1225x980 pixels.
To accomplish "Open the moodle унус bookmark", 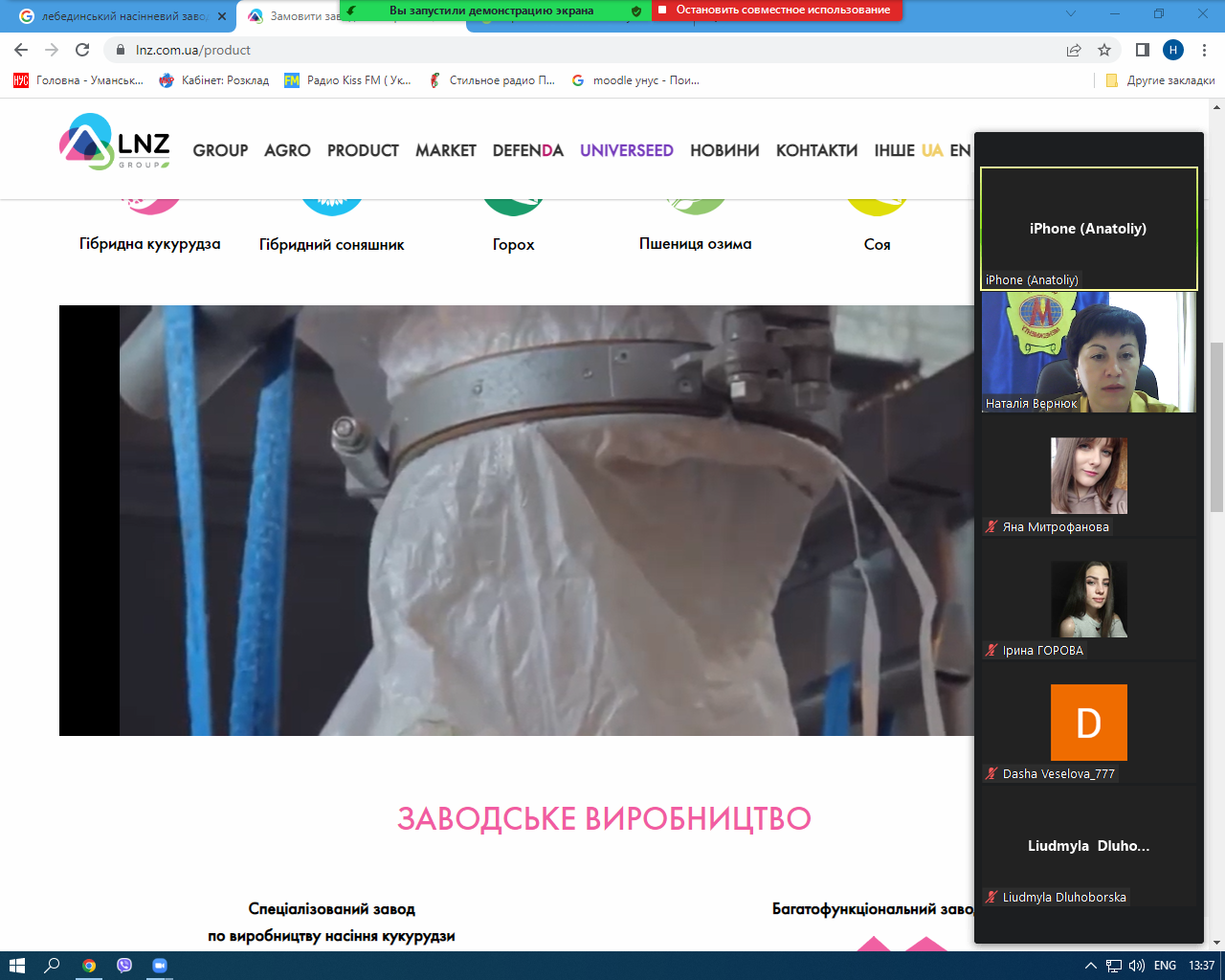I will pyautogui.click(x=635, y=80).
